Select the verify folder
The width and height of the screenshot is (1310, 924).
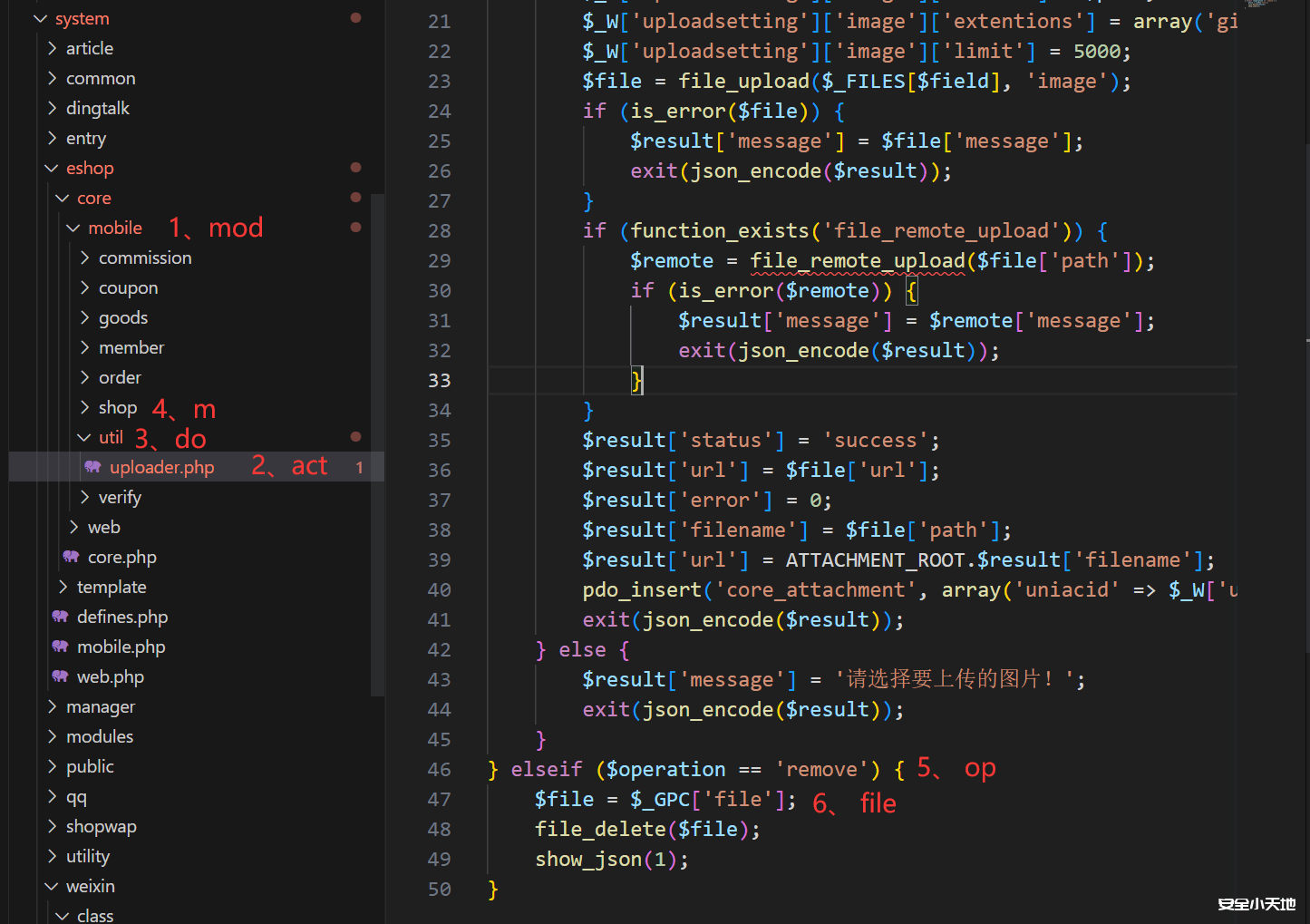click(120, 497)
